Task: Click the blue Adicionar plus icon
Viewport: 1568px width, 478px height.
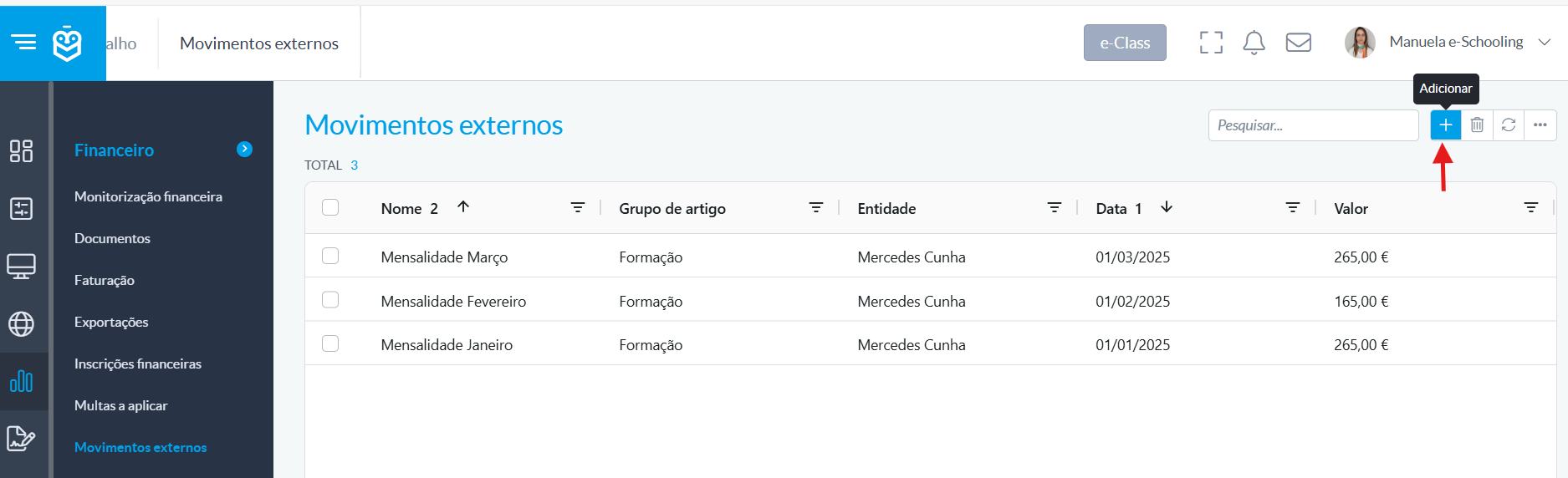Action: pos(1445,125)
